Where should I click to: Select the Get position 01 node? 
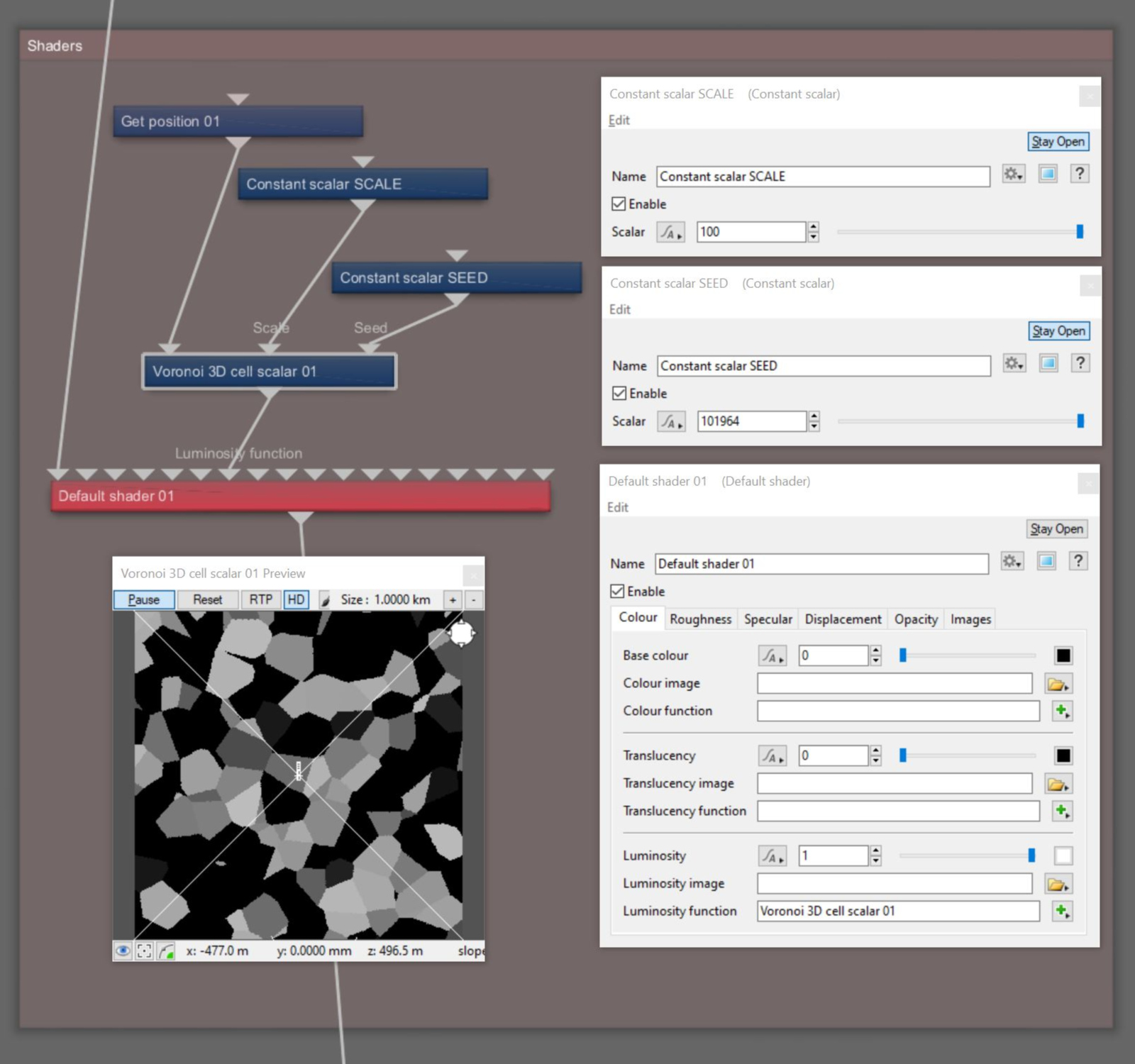[238, 121]
